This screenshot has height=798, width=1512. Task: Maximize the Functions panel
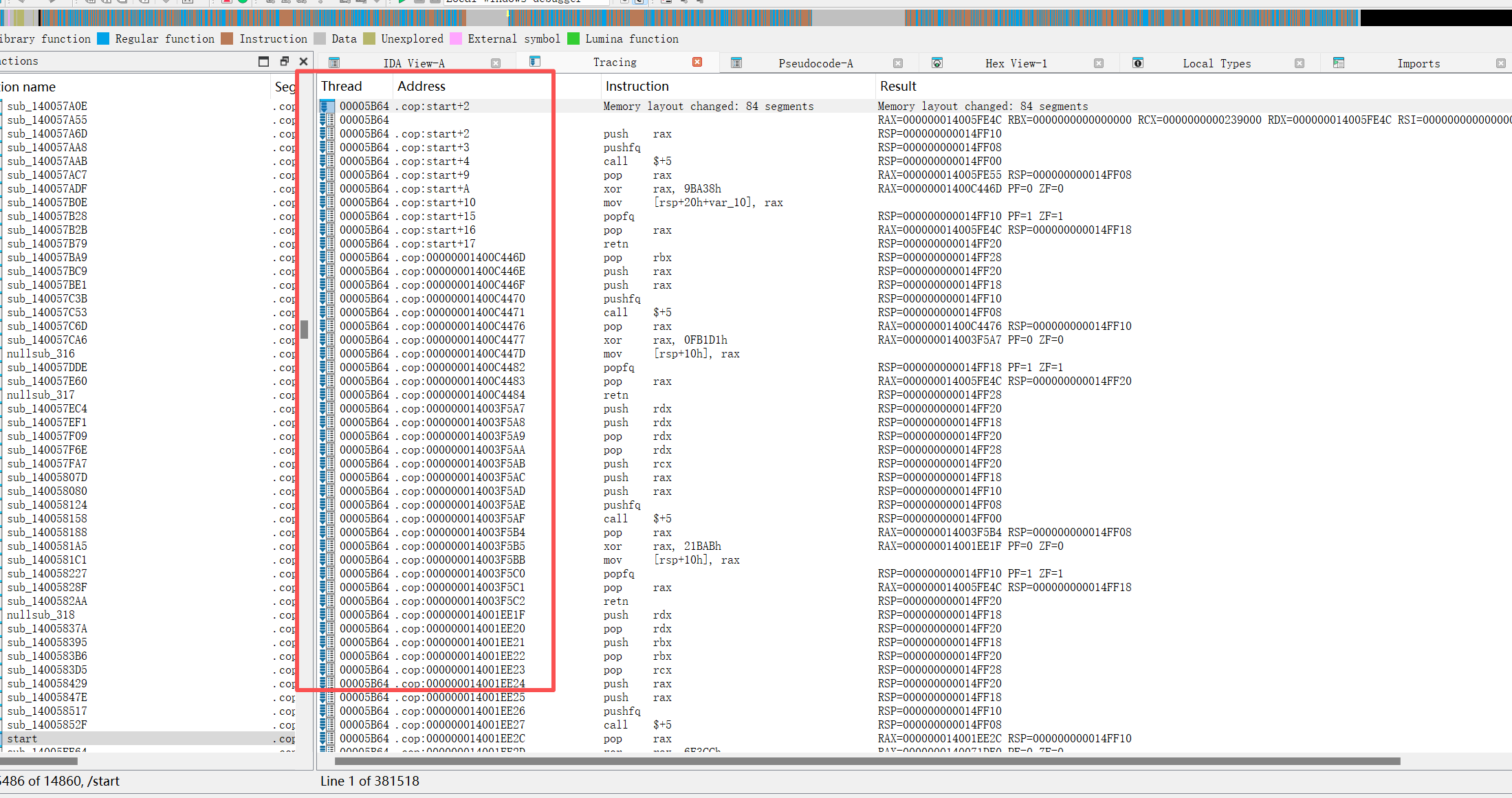click(263, 61)
